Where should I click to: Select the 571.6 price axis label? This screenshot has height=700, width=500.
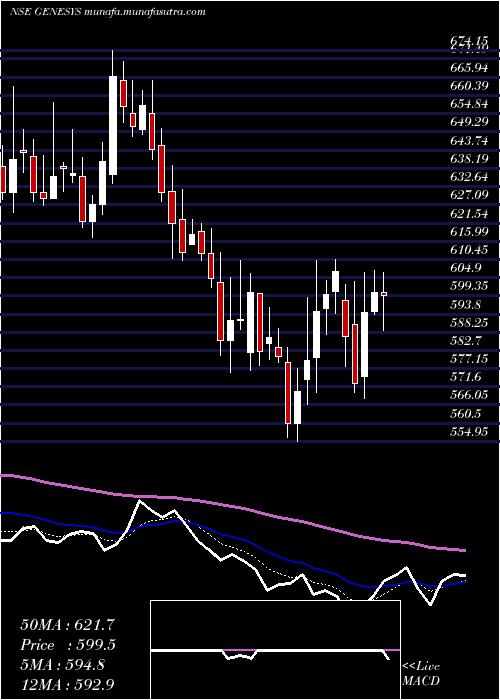(466, 377)
